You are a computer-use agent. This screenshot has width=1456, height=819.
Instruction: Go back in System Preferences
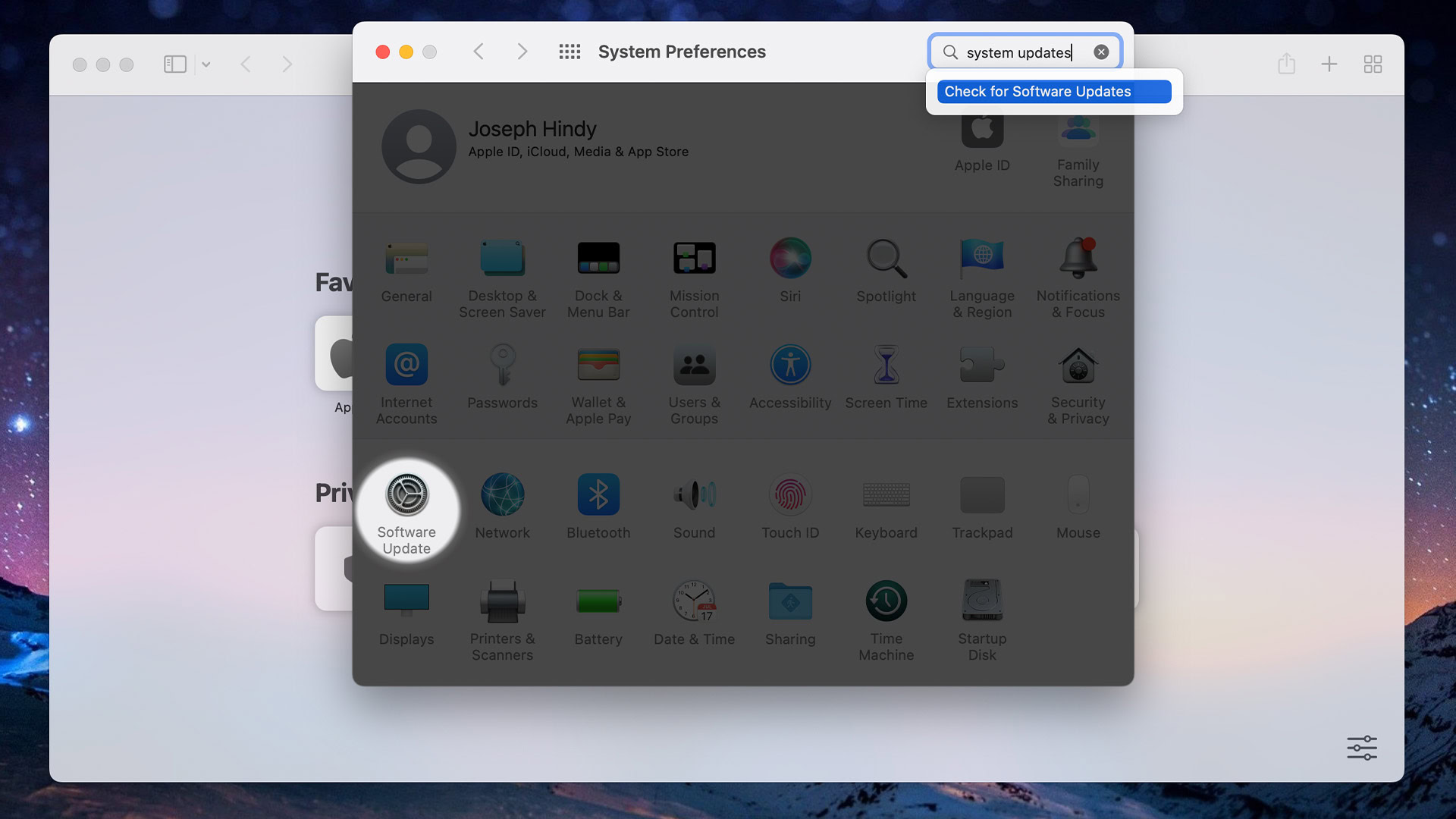coord(479,52)
